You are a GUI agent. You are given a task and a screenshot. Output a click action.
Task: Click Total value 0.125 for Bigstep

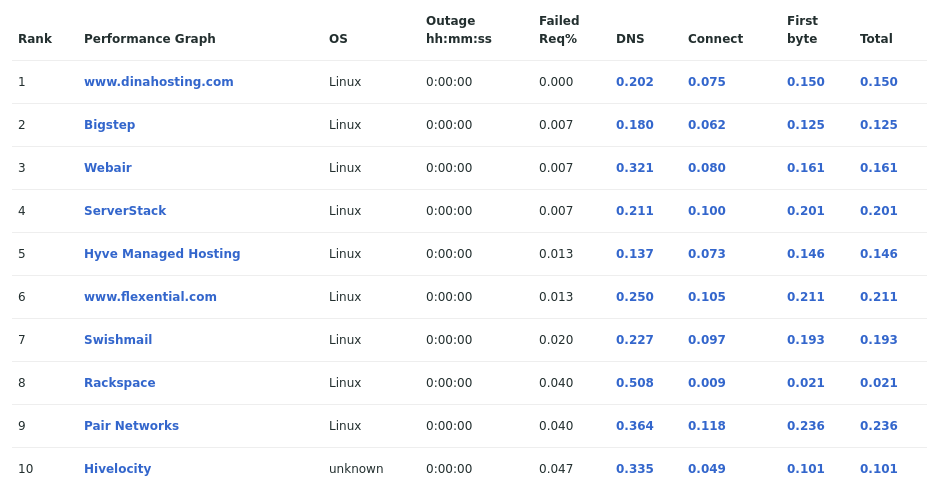[x=879, y=125]
